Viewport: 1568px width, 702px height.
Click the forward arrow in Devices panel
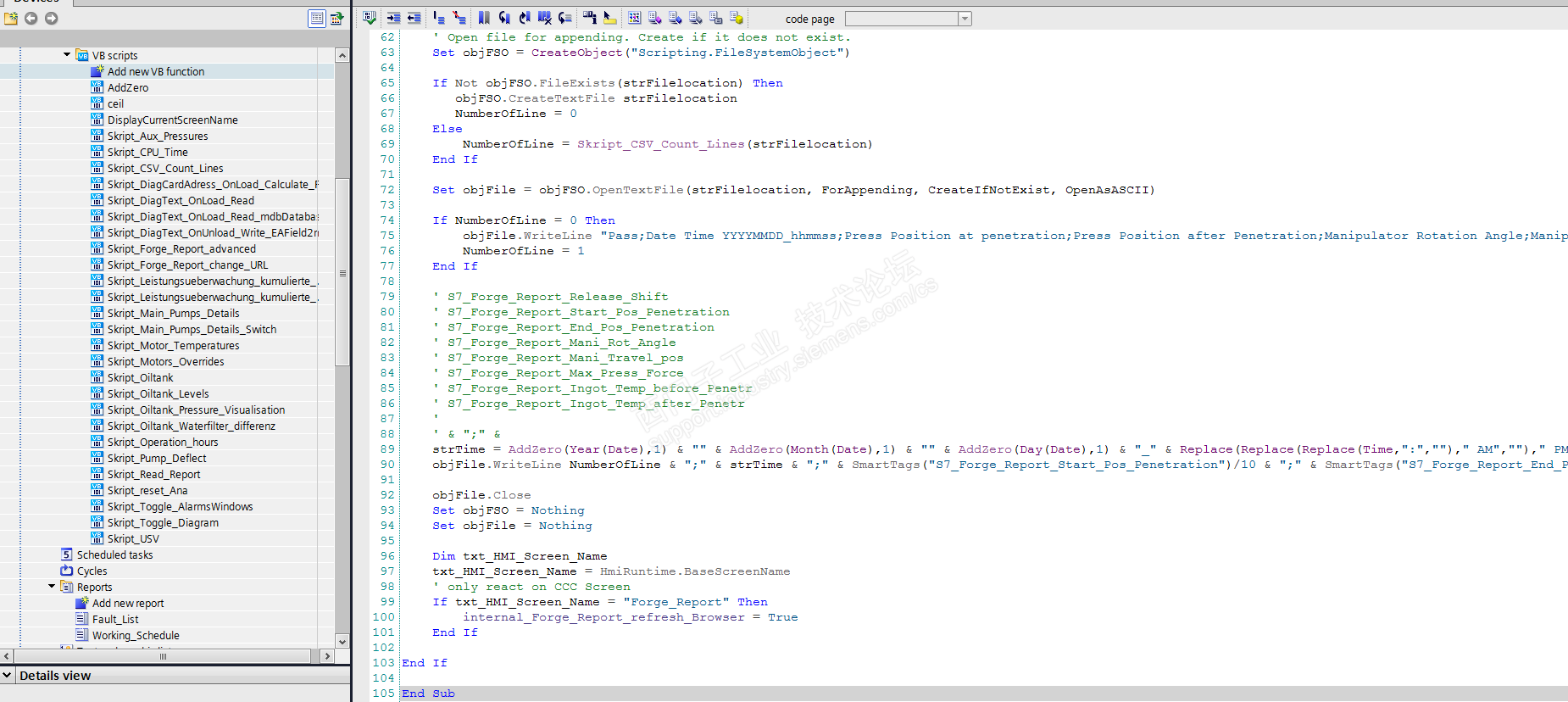[x=52, y=18]
